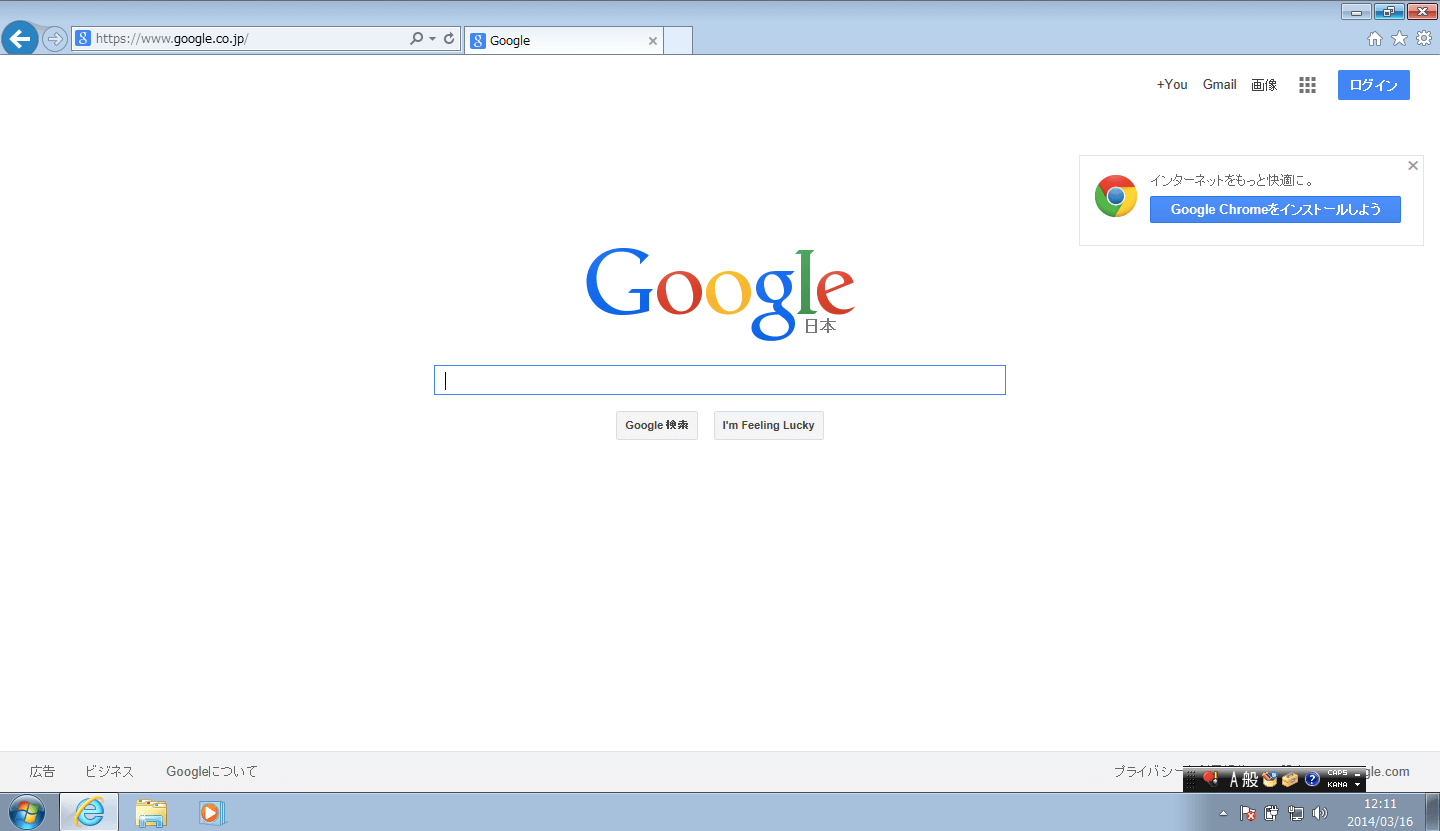Open the Tools gear icon
The width and height of the screenshot is (1440, 831).
coord(1423,39)
